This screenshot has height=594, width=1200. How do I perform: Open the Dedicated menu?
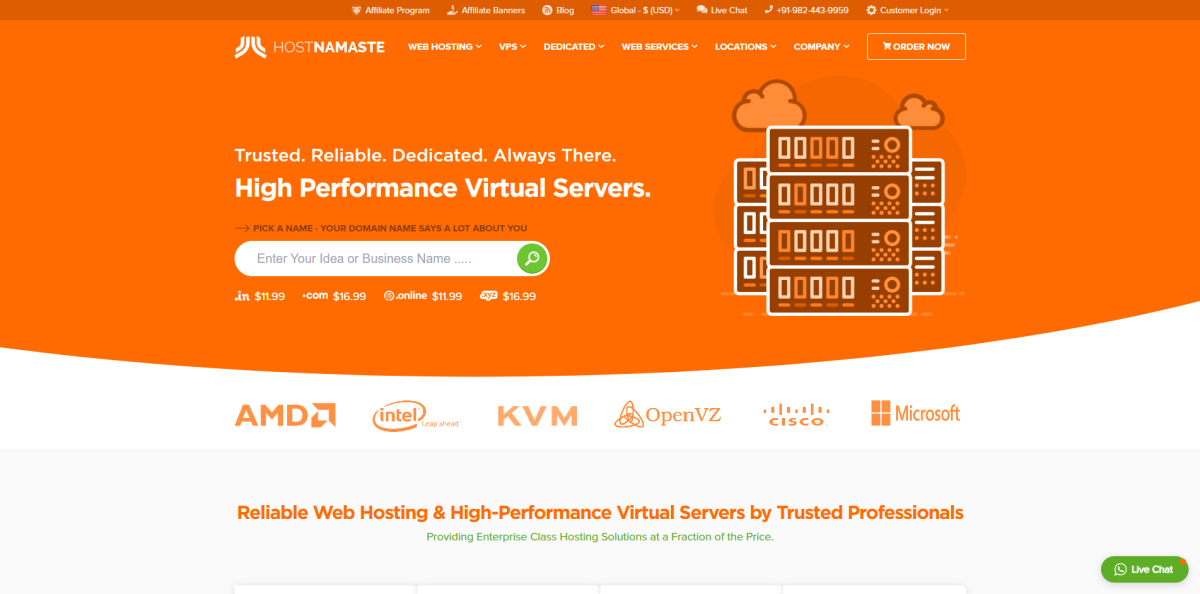(x=574, y=47)
